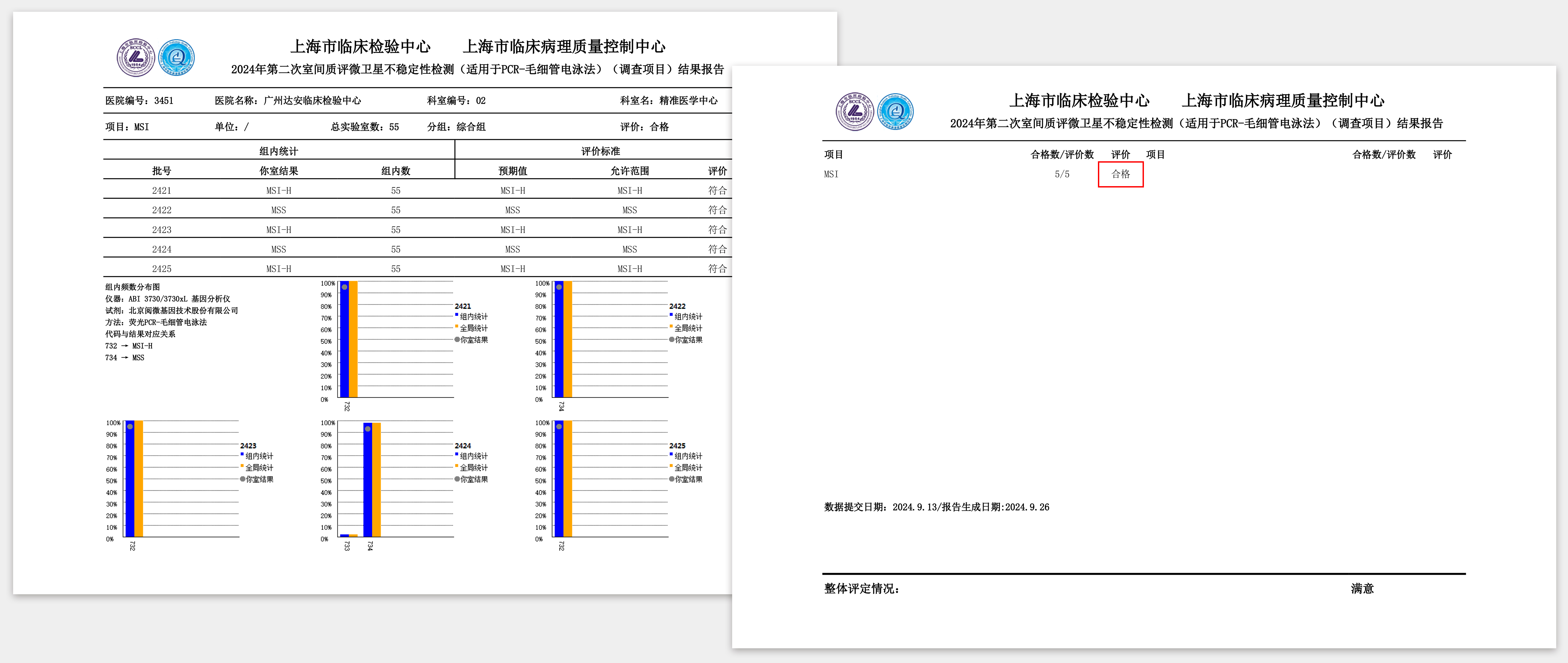This screenshot has height=663, width=1568.
Task: Click 允许范围 column header
Action: [629, 171]
